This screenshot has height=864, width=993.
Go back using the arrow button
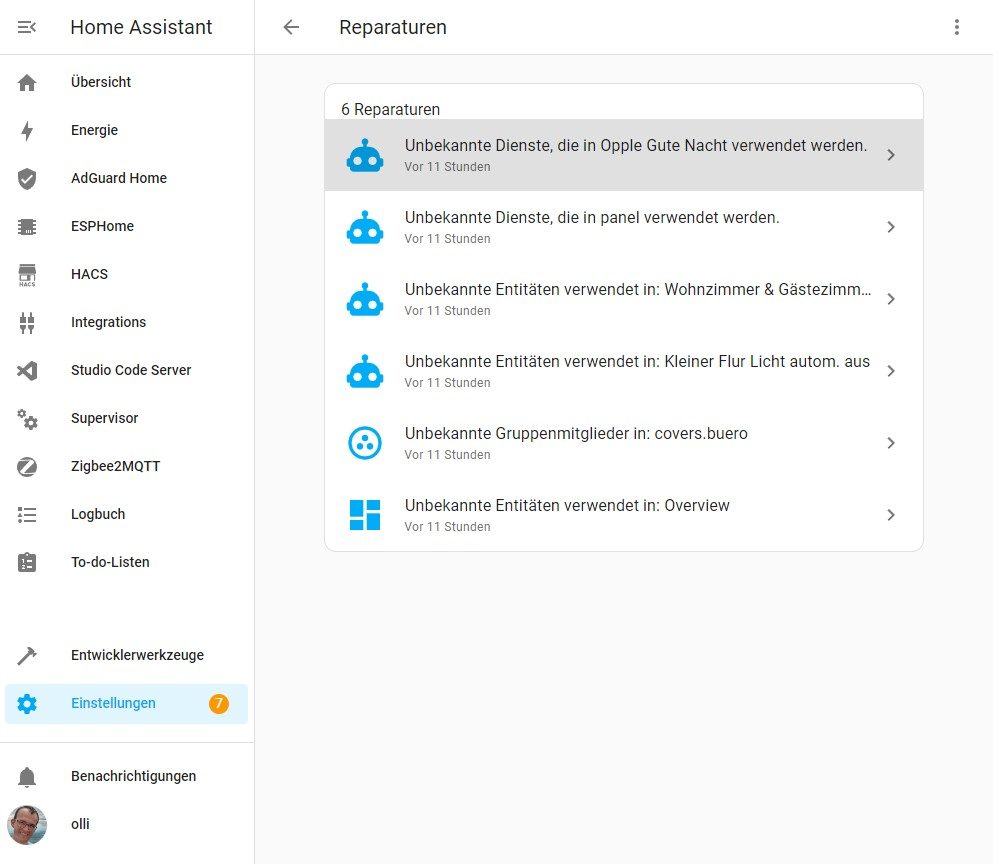tap(290, 27)
